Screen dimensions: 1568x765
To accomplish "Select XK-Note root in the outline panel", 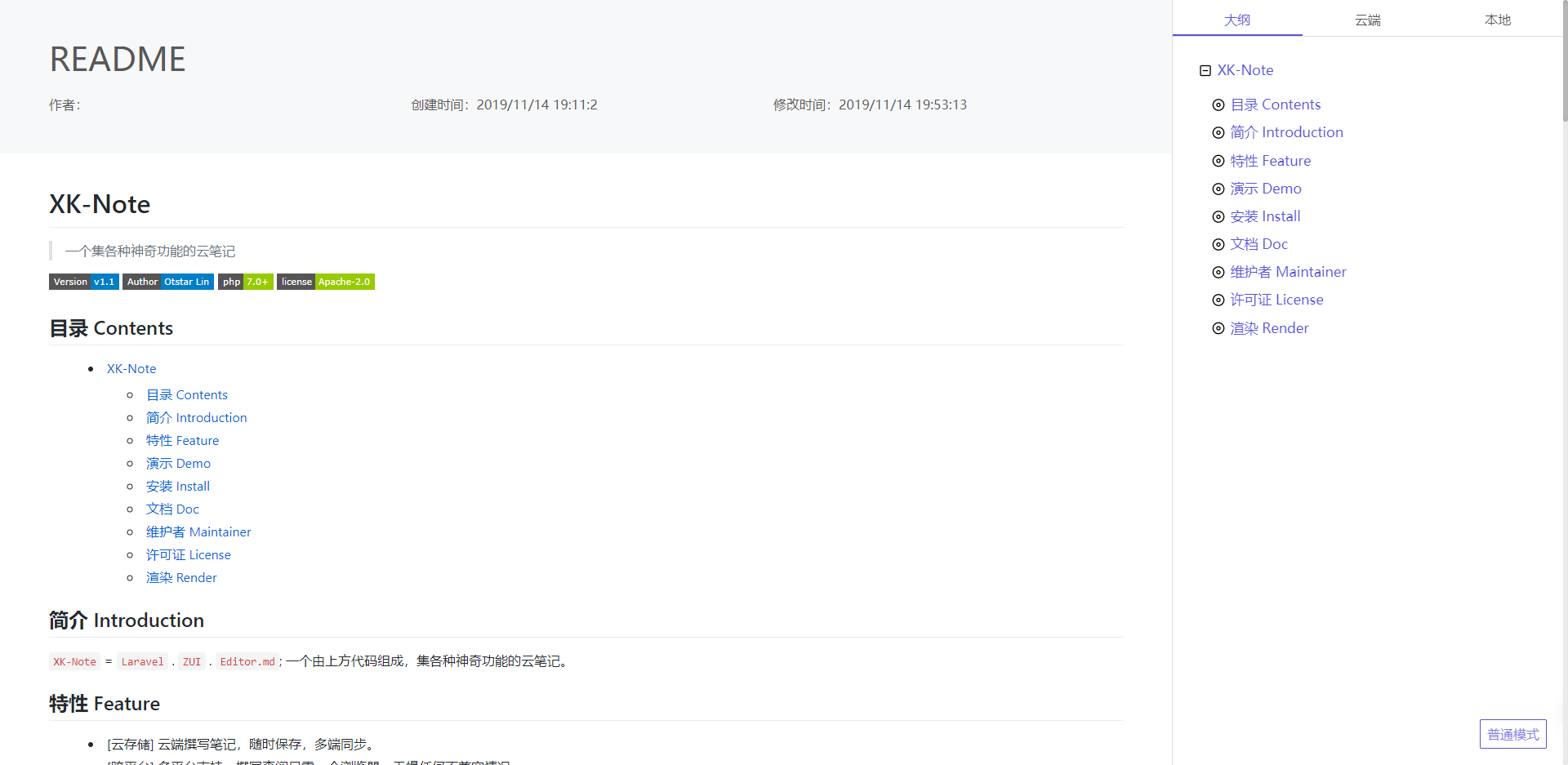I will (x=1245, y=70).
